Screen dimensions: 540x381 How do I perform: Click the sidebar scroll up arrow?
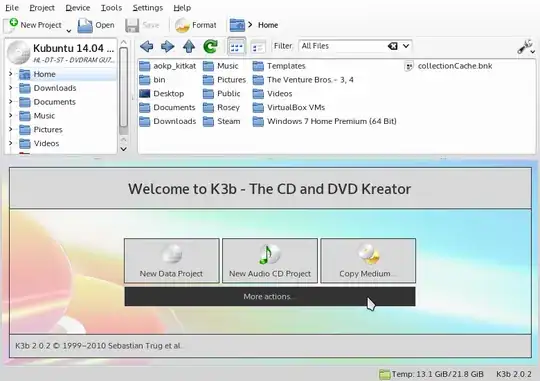coord(123,42)
